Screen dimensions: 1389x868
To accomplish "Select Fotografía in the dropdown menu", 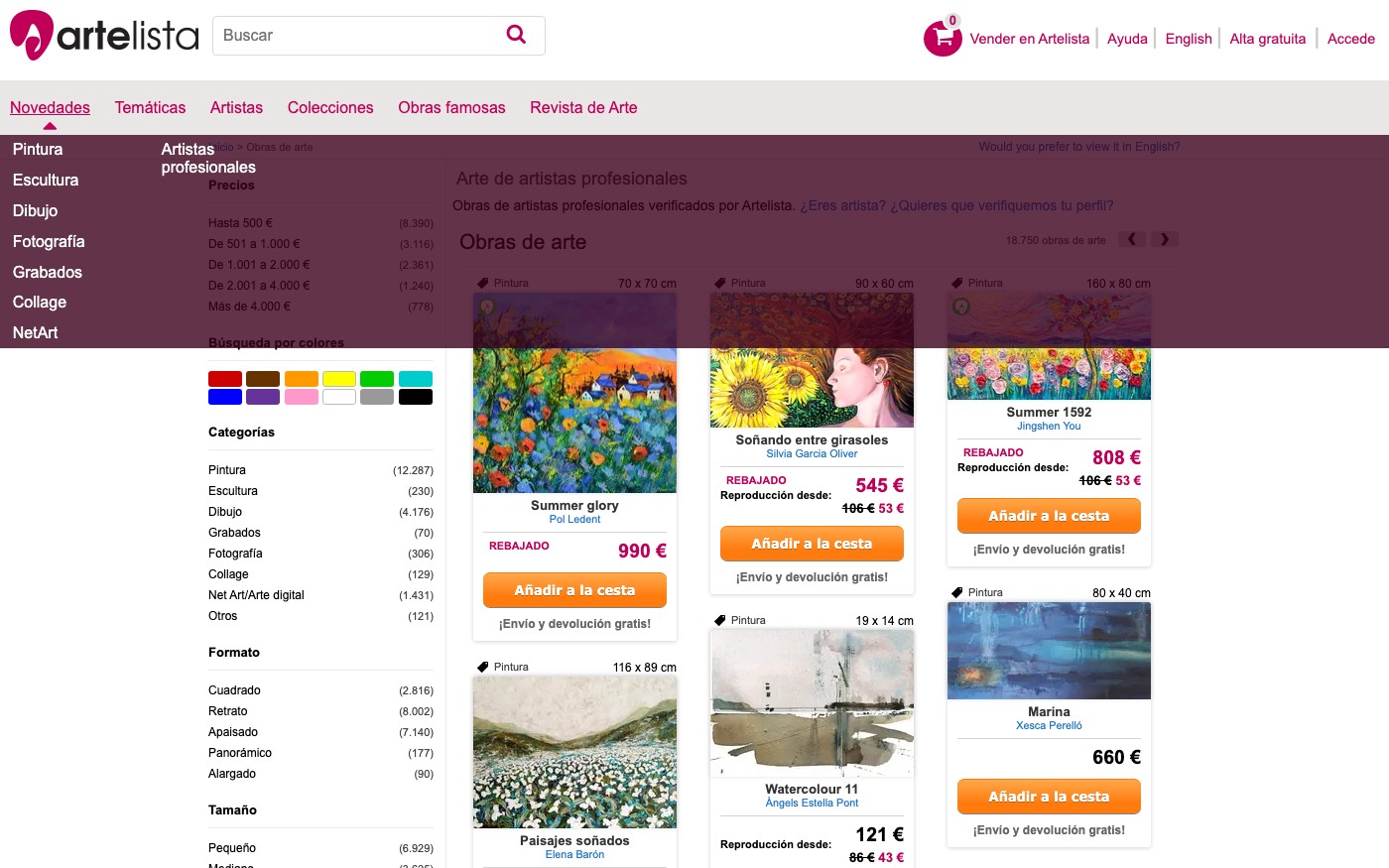I will (x=49, y=241).
